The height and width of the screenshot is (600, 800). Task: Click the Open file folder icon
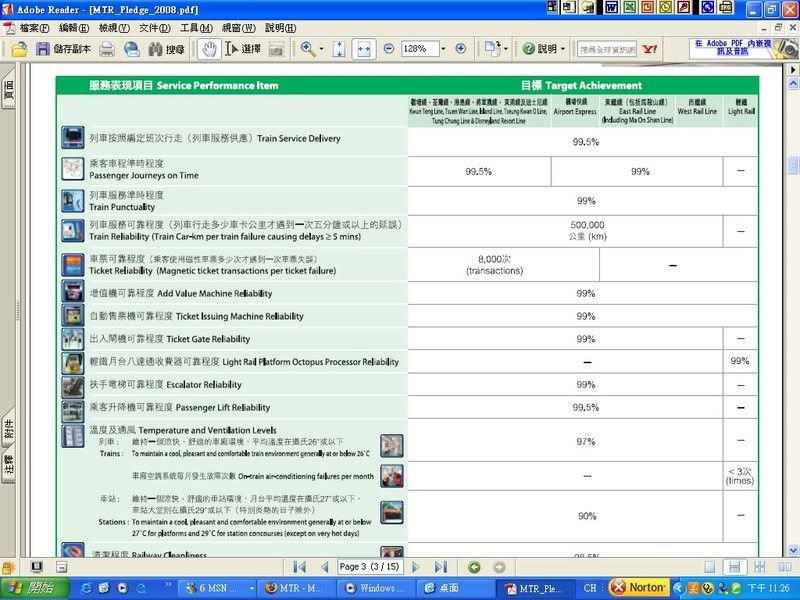(19, 49)
